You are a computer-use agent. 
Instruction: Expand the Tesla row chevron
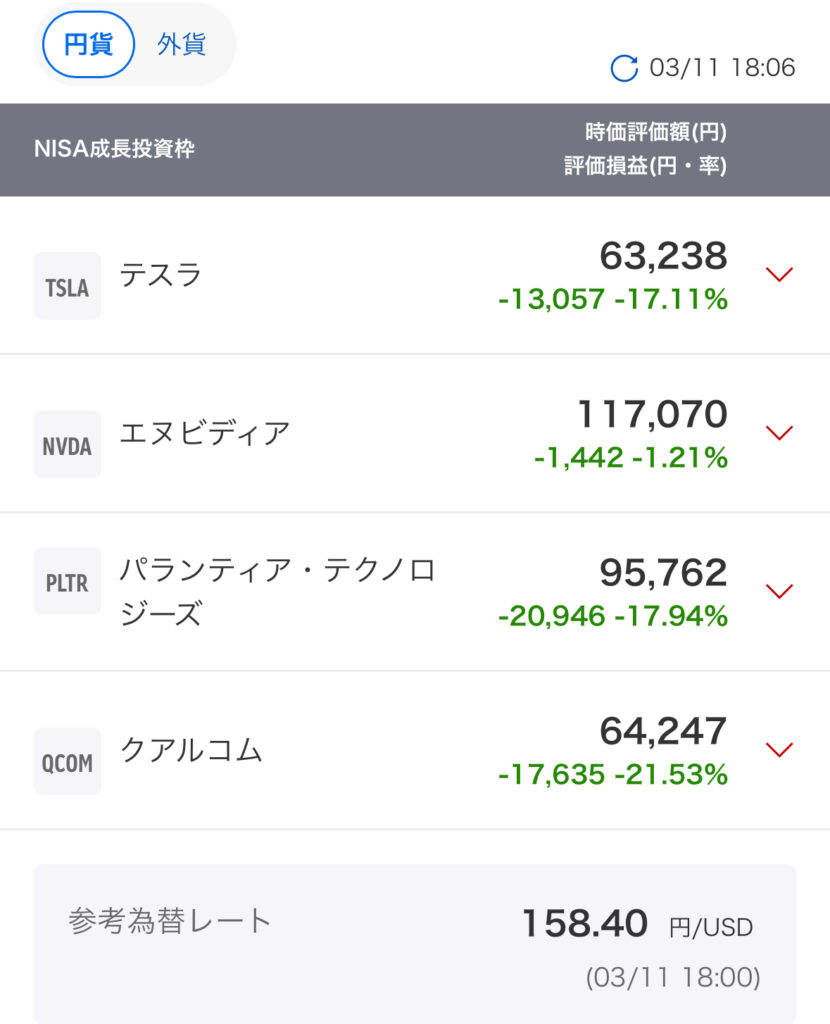[x=778, y=274]
